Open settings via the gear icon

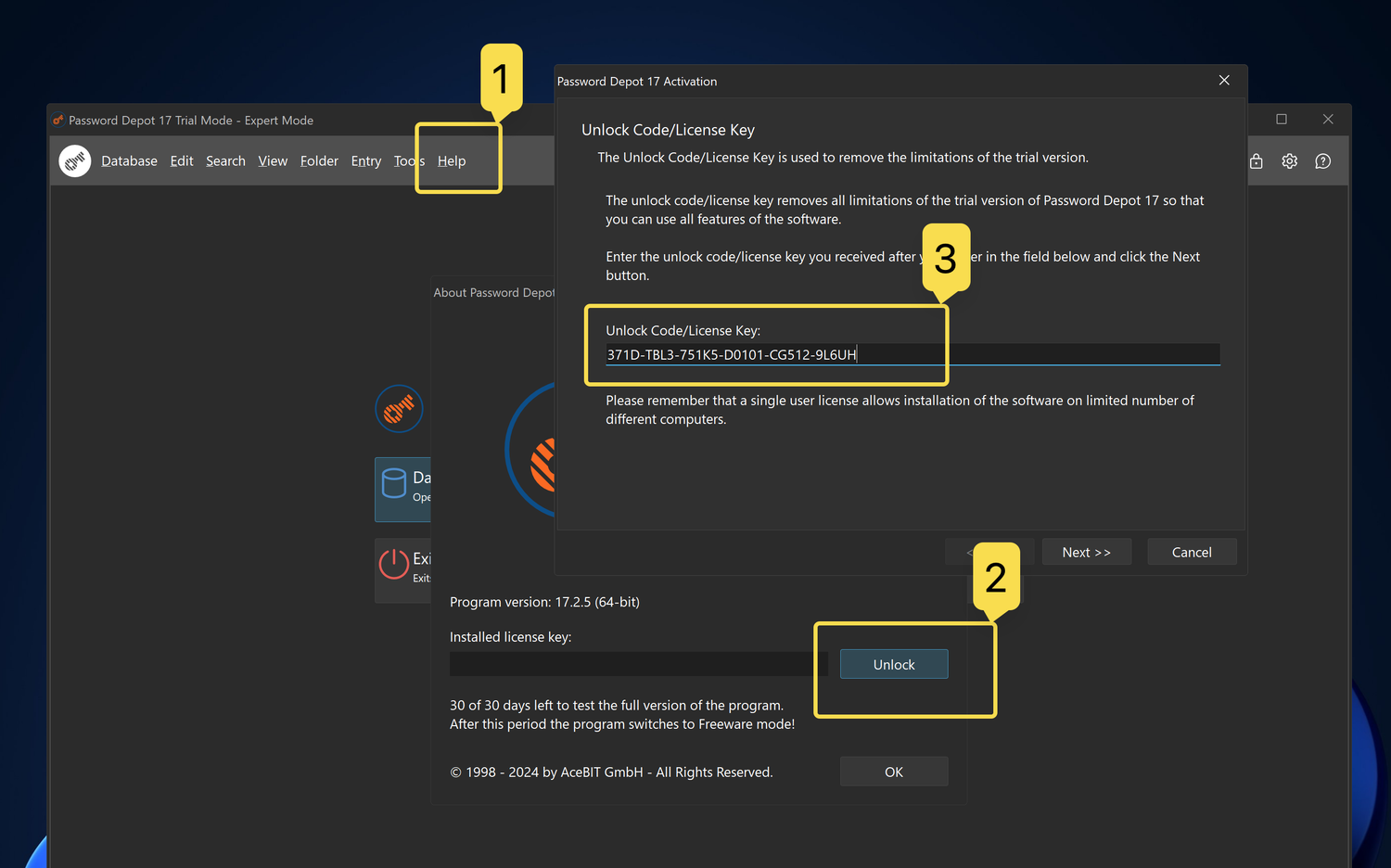(x=1290, y=161)
